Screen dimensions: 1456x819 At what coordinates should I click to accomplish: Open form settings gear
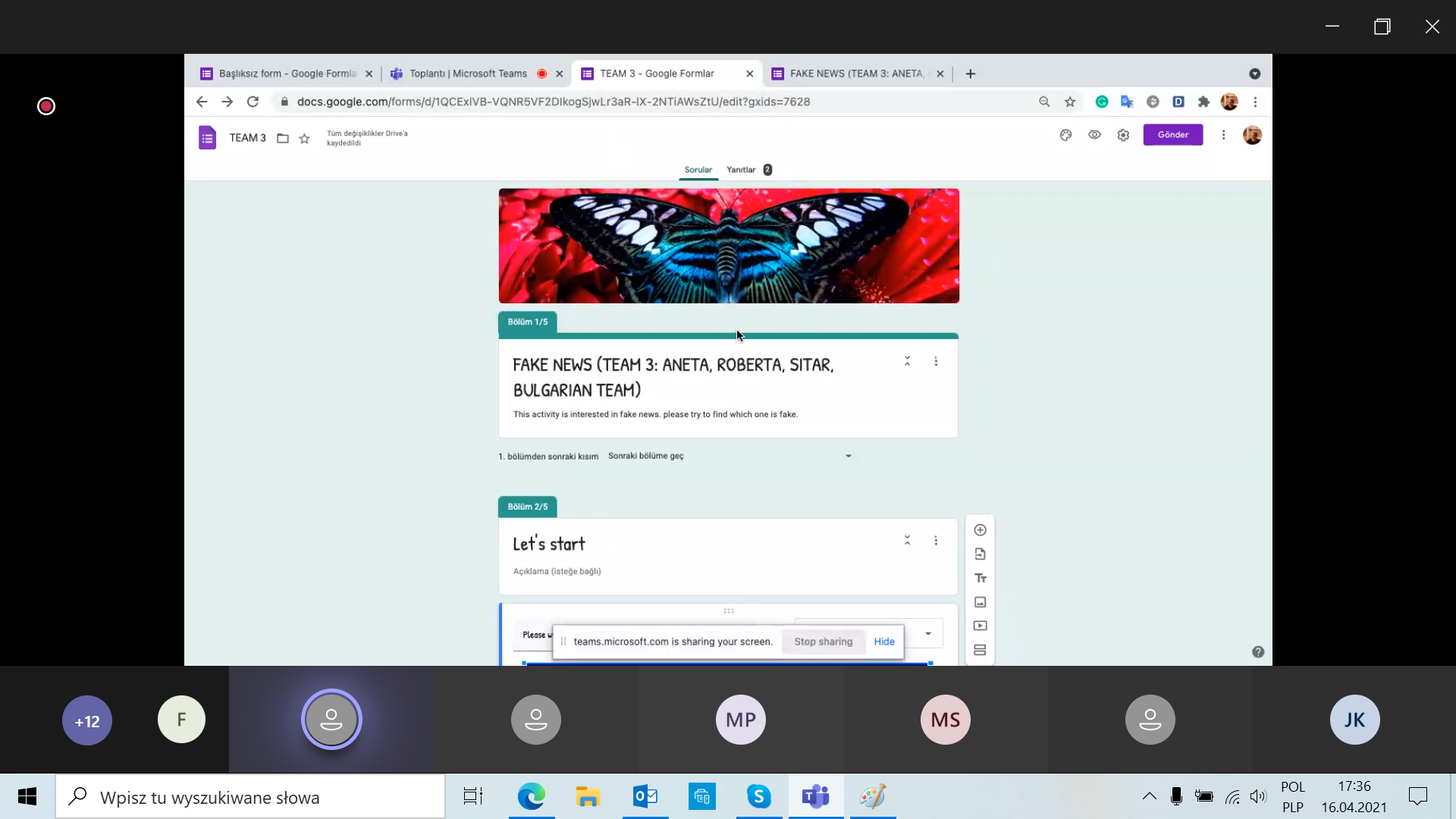pyautogui.click(x=1123, y=135)
